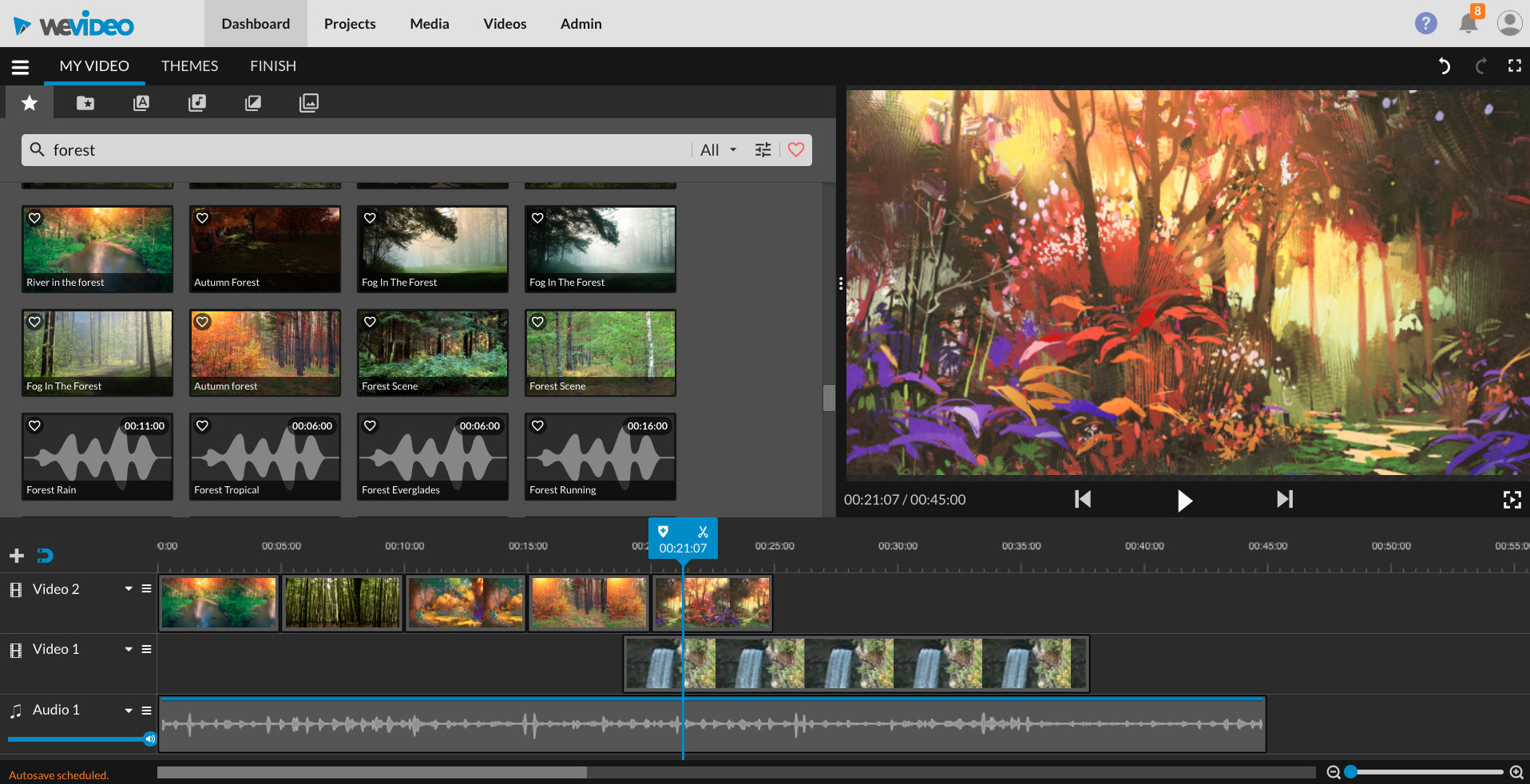Open the hamburger menu in the editor bar
Image resolution: width=1530 pixels, height=784 pixels.
(20, 67)
